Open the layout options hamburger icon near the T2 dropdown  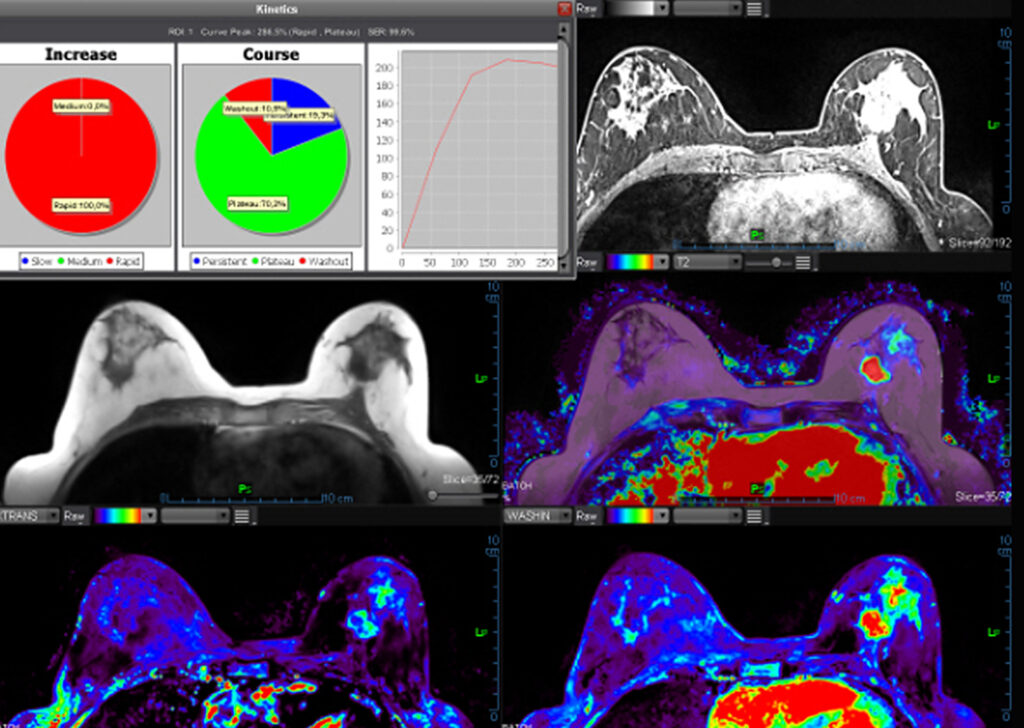click(801, 262)
